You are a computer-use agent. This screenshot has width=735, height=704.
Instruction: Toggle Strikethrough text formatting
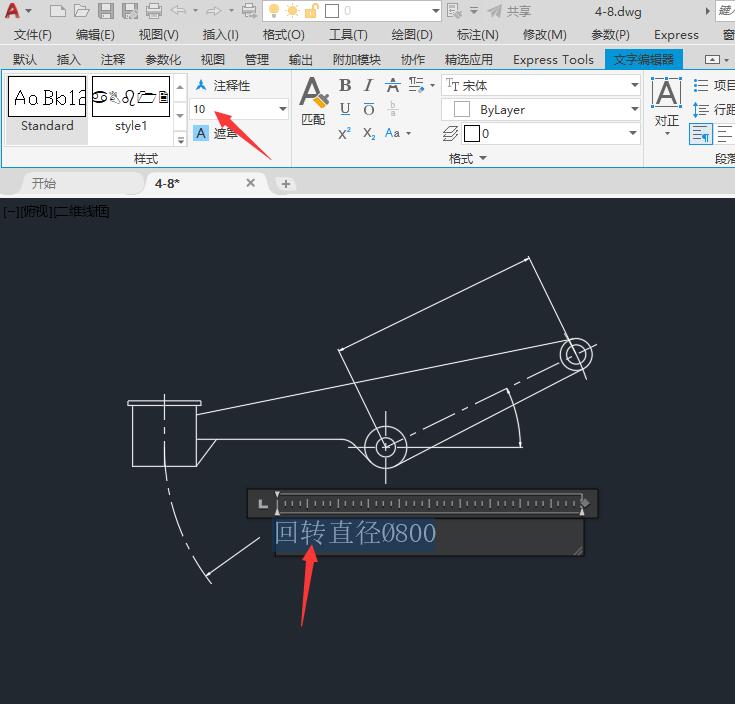[393, 85]
